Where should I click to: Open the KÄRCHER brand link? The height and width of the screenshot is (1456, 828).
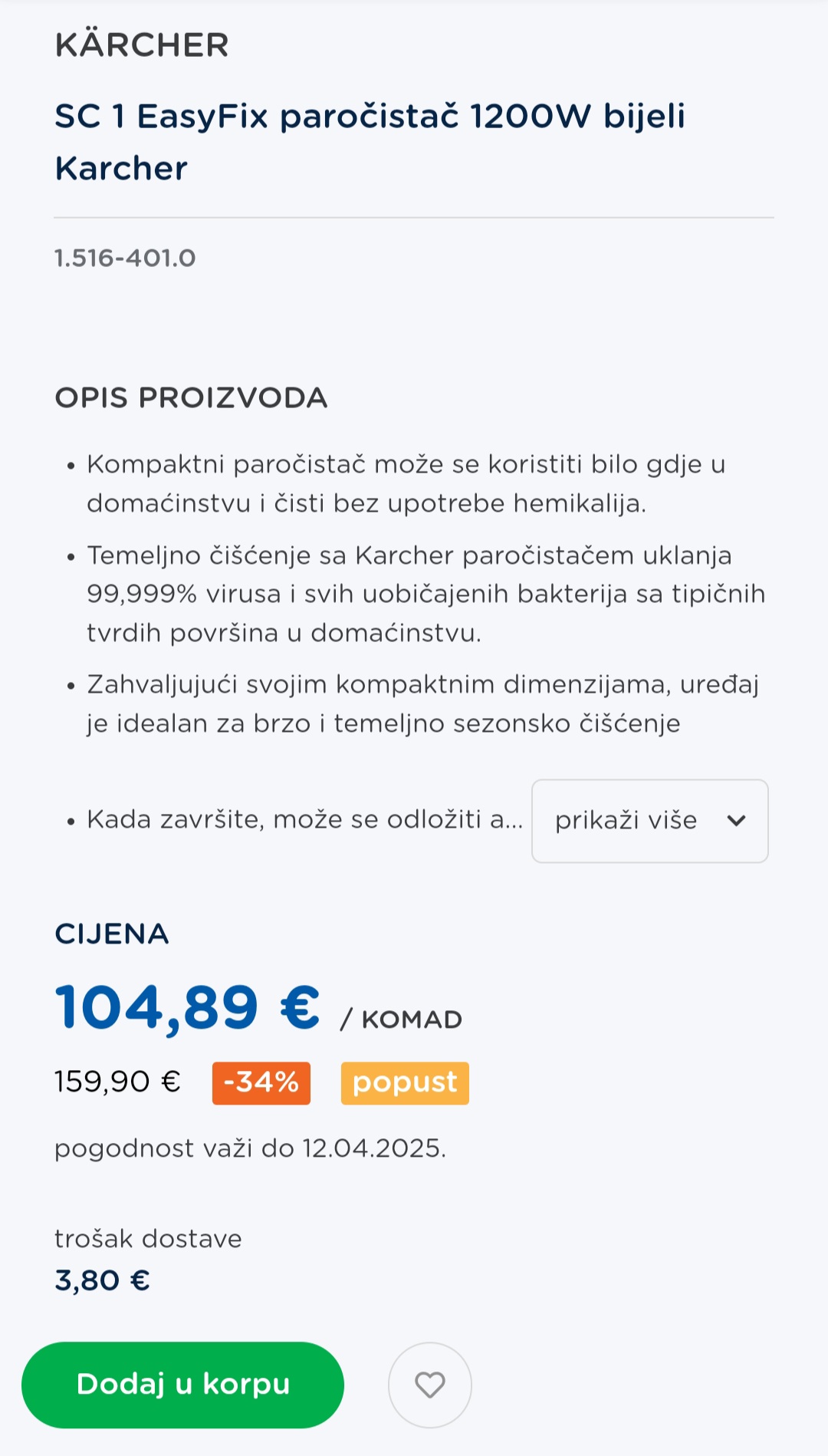click(x=142, y=45)
